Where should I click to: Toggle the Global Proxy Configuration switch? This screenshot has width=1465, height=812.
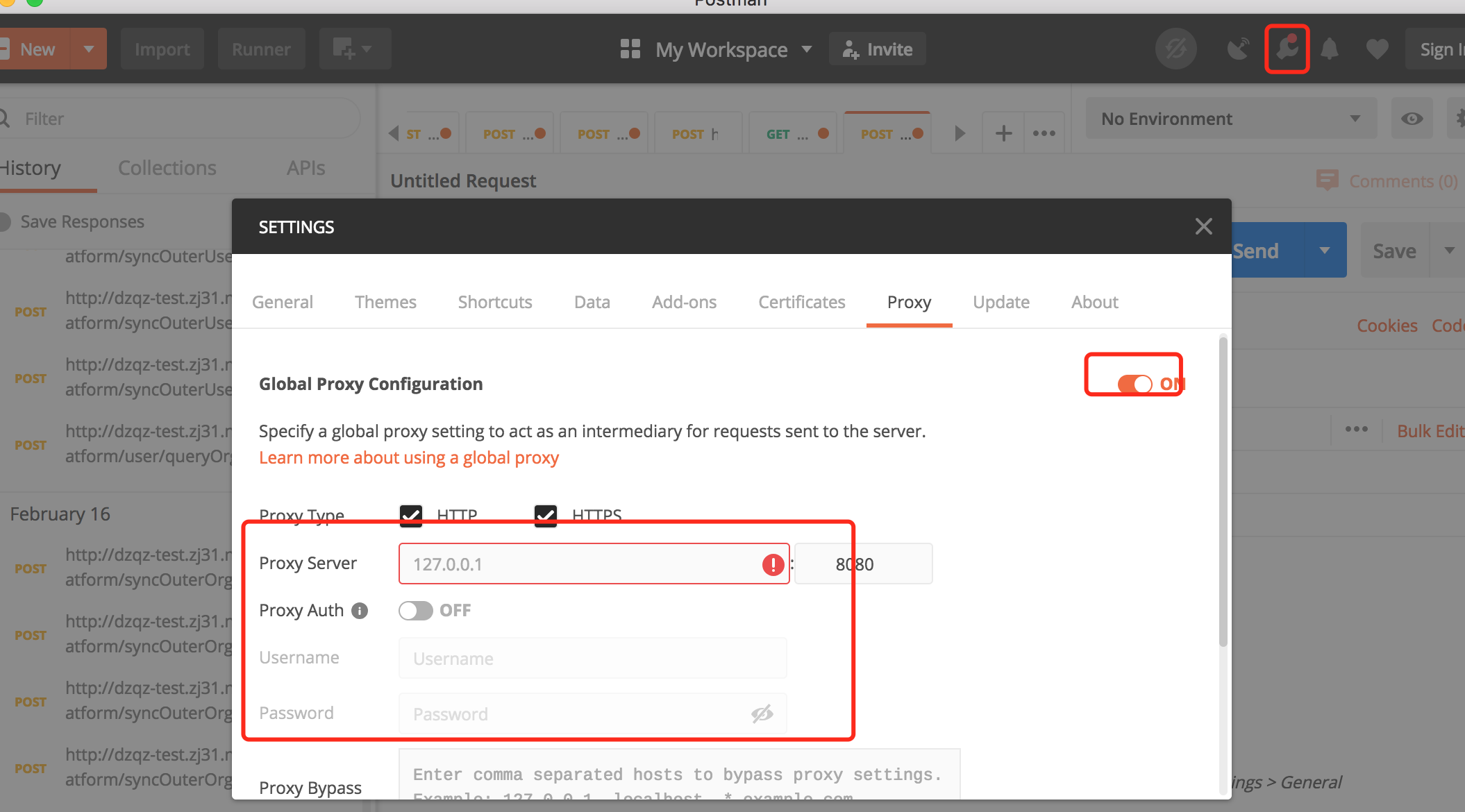(1135, 384)
